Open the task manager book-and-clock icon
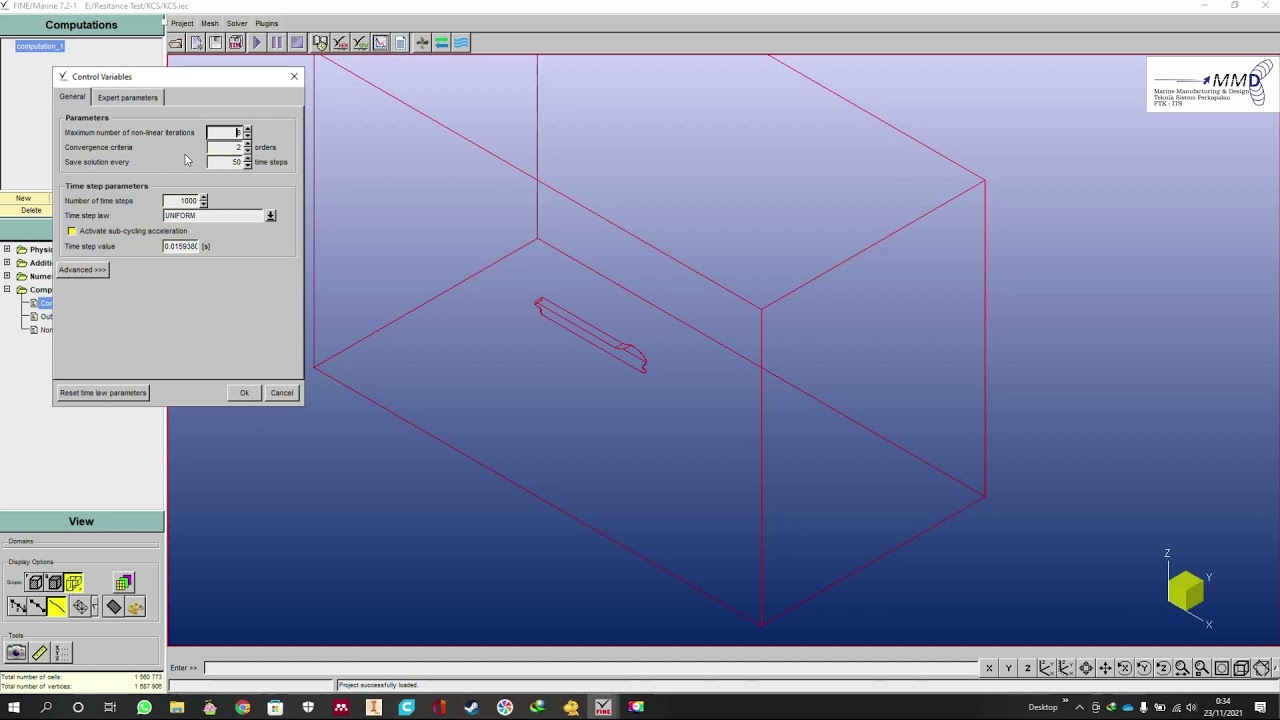Image resolution: width=1280 pixels, height=720 pixels. click(x=320, y=42)
